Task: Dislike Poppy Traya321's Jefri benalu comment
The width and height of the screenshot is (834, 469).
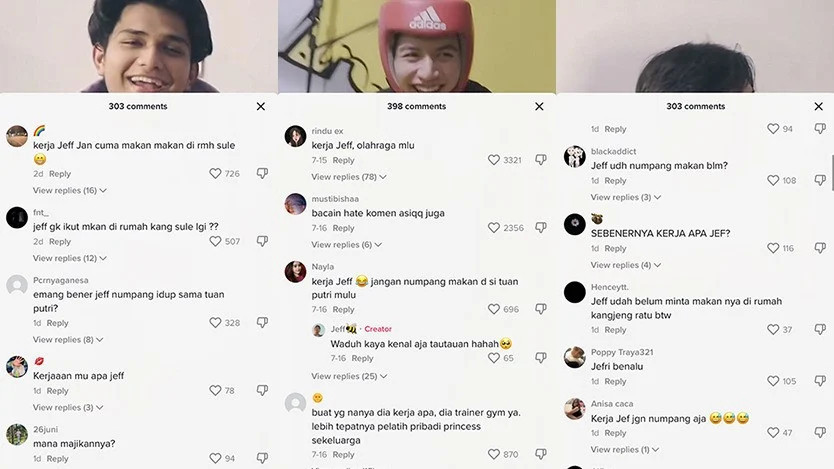Action: (820, 381)
